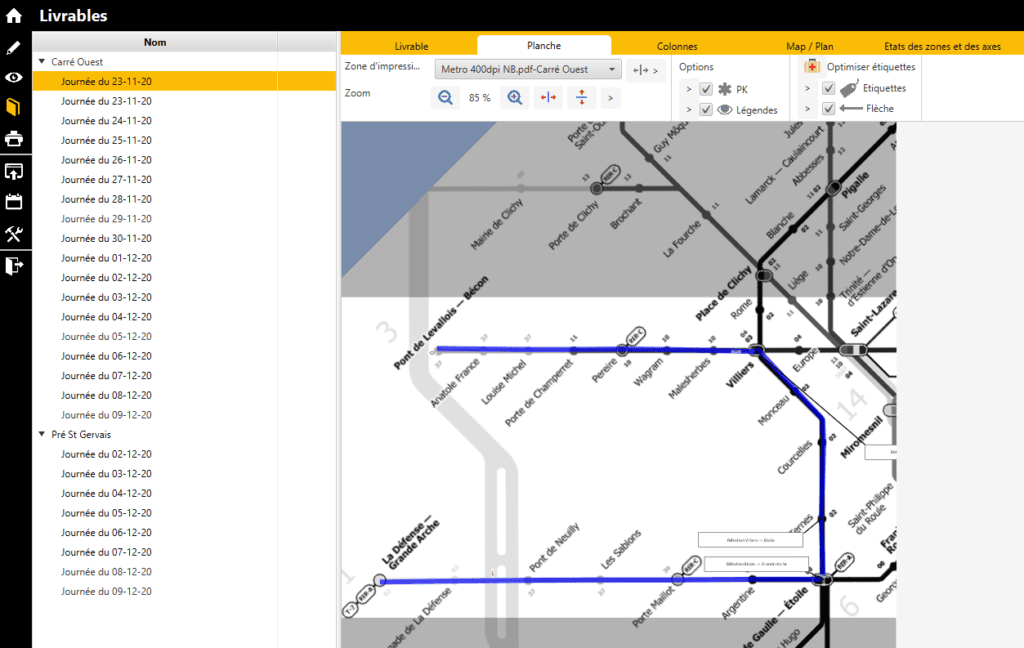1024x648 pixels.
Task: Click the Optimiser étiquettes first-aid icon
Action: tap(812, 67)
